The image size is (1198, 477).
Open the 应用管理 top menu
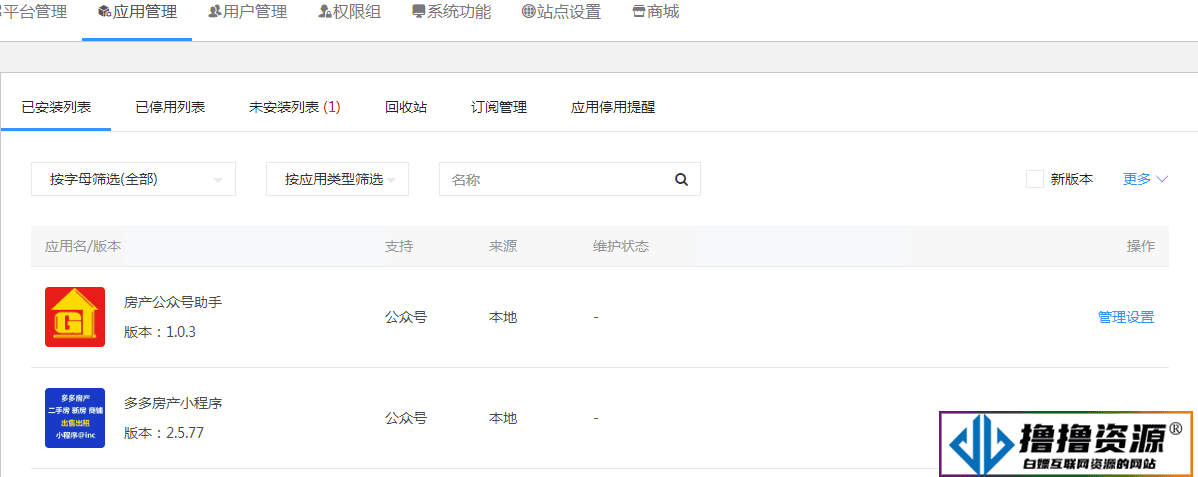tap(138, 12)
